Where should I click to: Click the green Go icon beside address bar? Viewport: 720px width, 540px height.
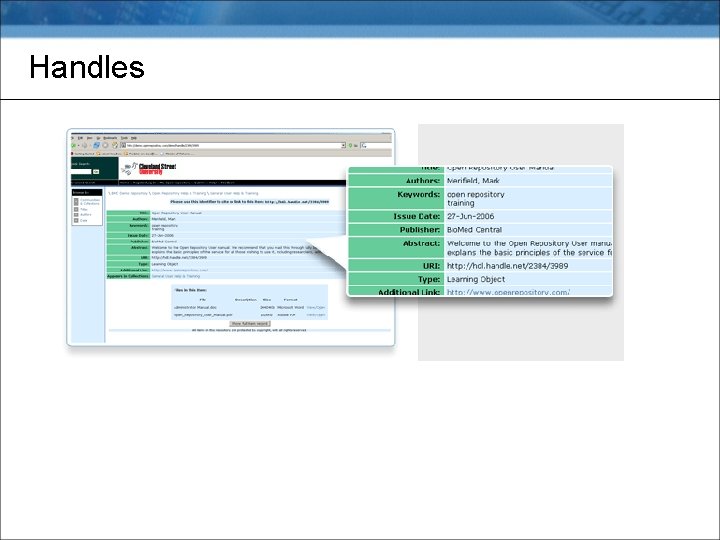[x=350, y=146]
